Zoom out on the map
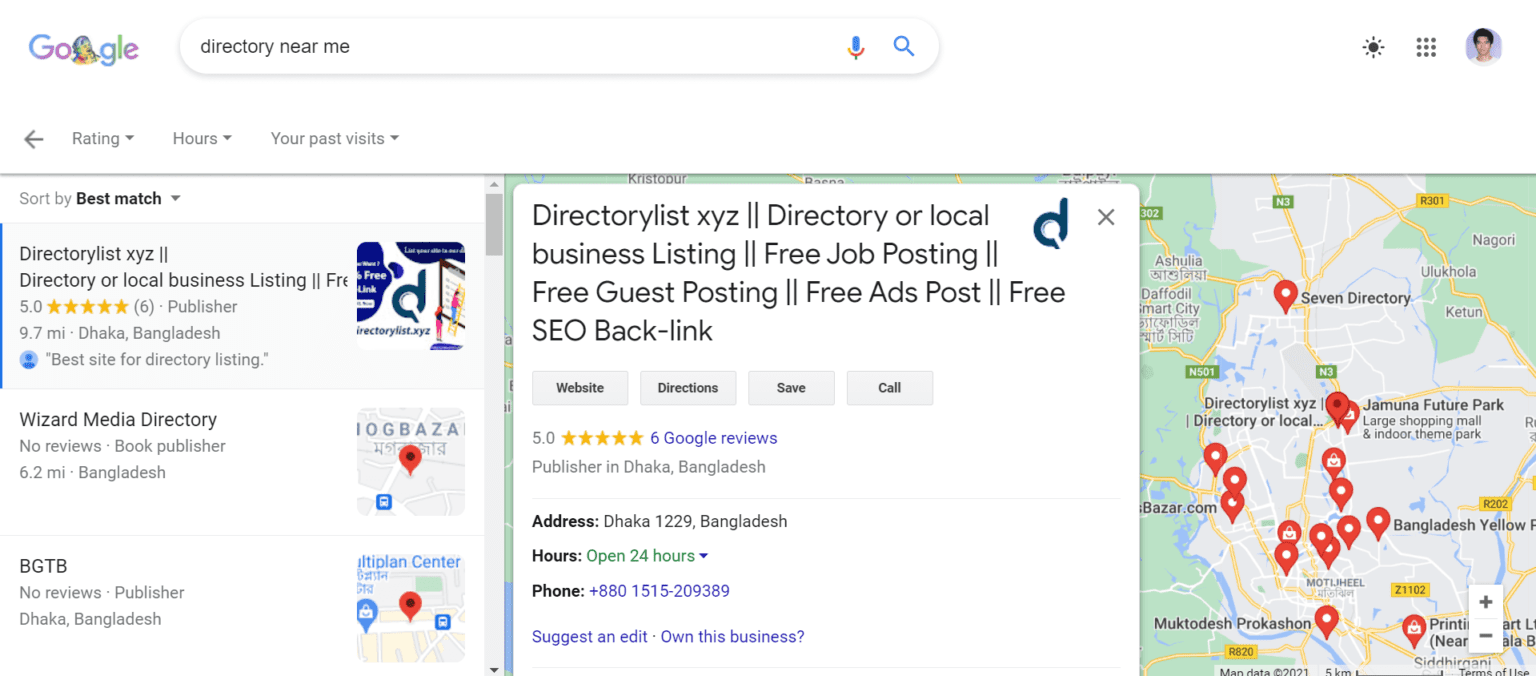 tap(1486, 634)
